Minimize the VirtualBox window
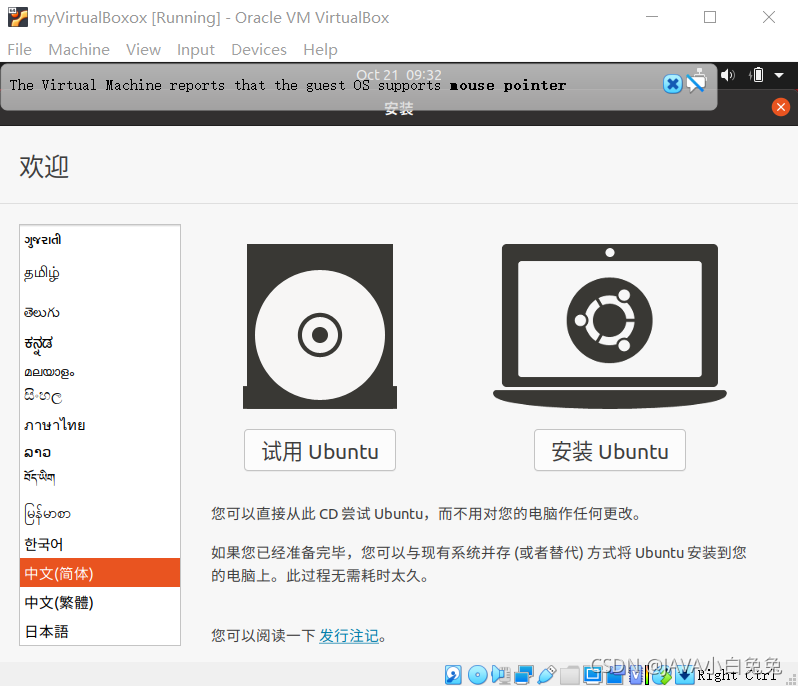The image size is (798, 686). pos(652,17)
